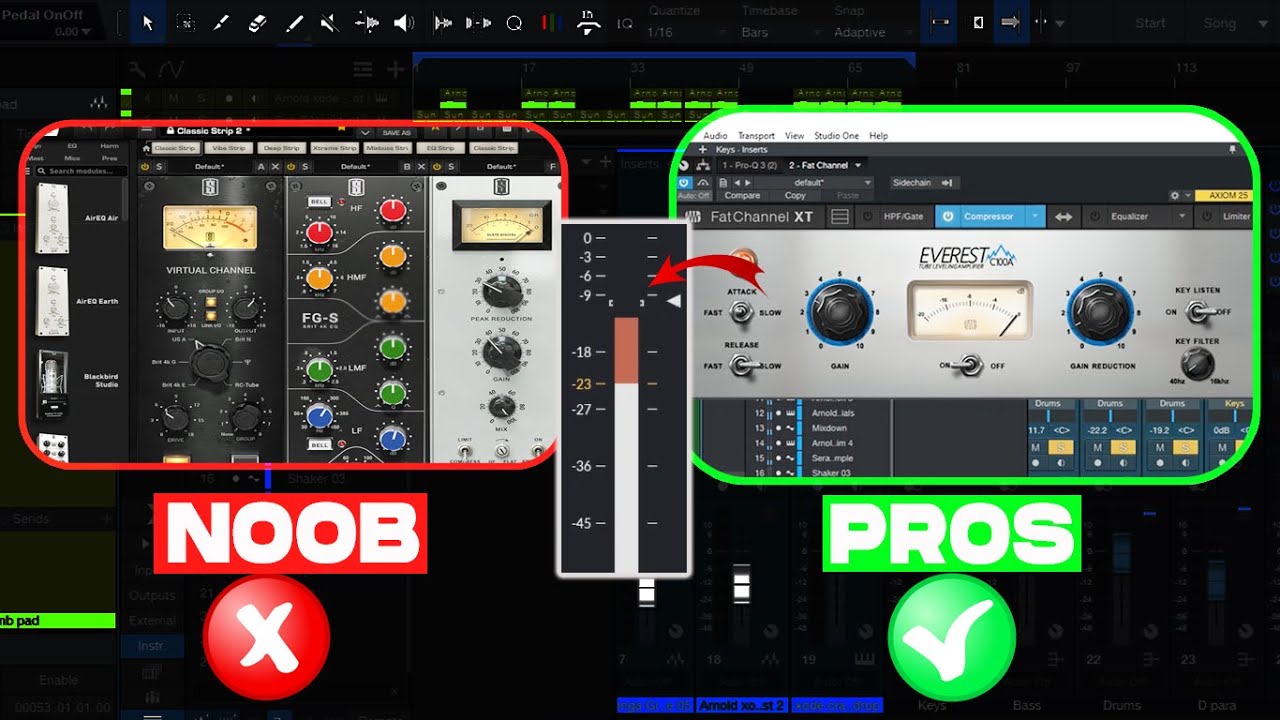Select the Deep Strip tab

[x=280, y=148]
